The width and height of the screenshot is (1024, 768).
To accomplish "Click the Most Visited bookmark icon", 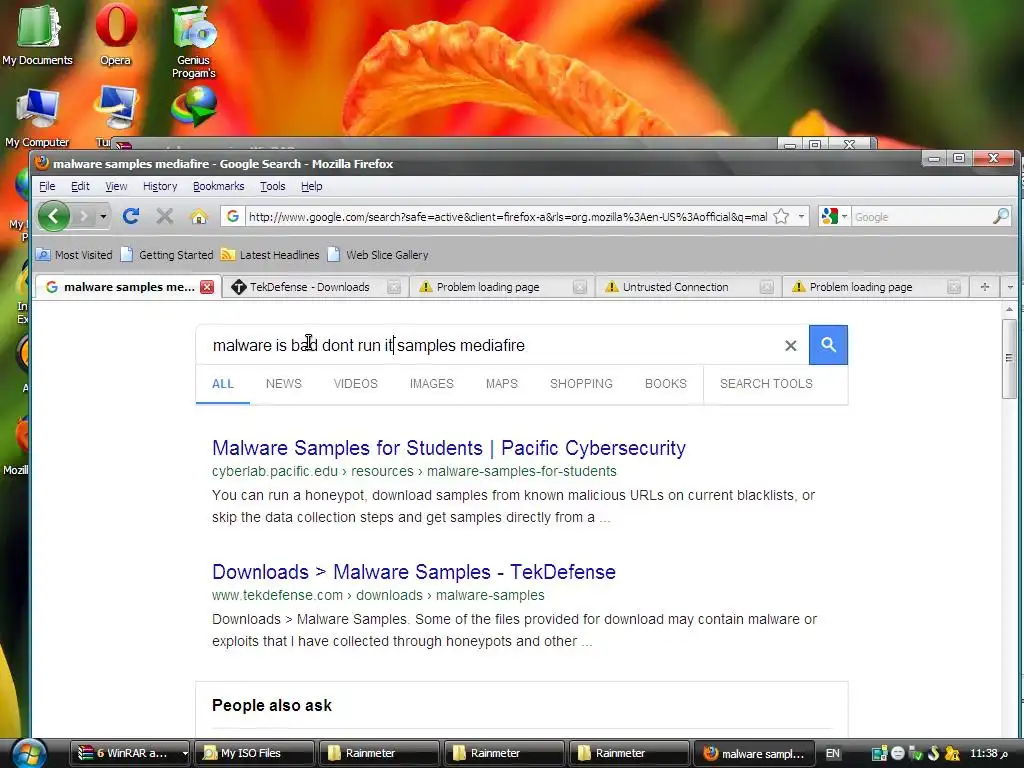I will (43, 255).
